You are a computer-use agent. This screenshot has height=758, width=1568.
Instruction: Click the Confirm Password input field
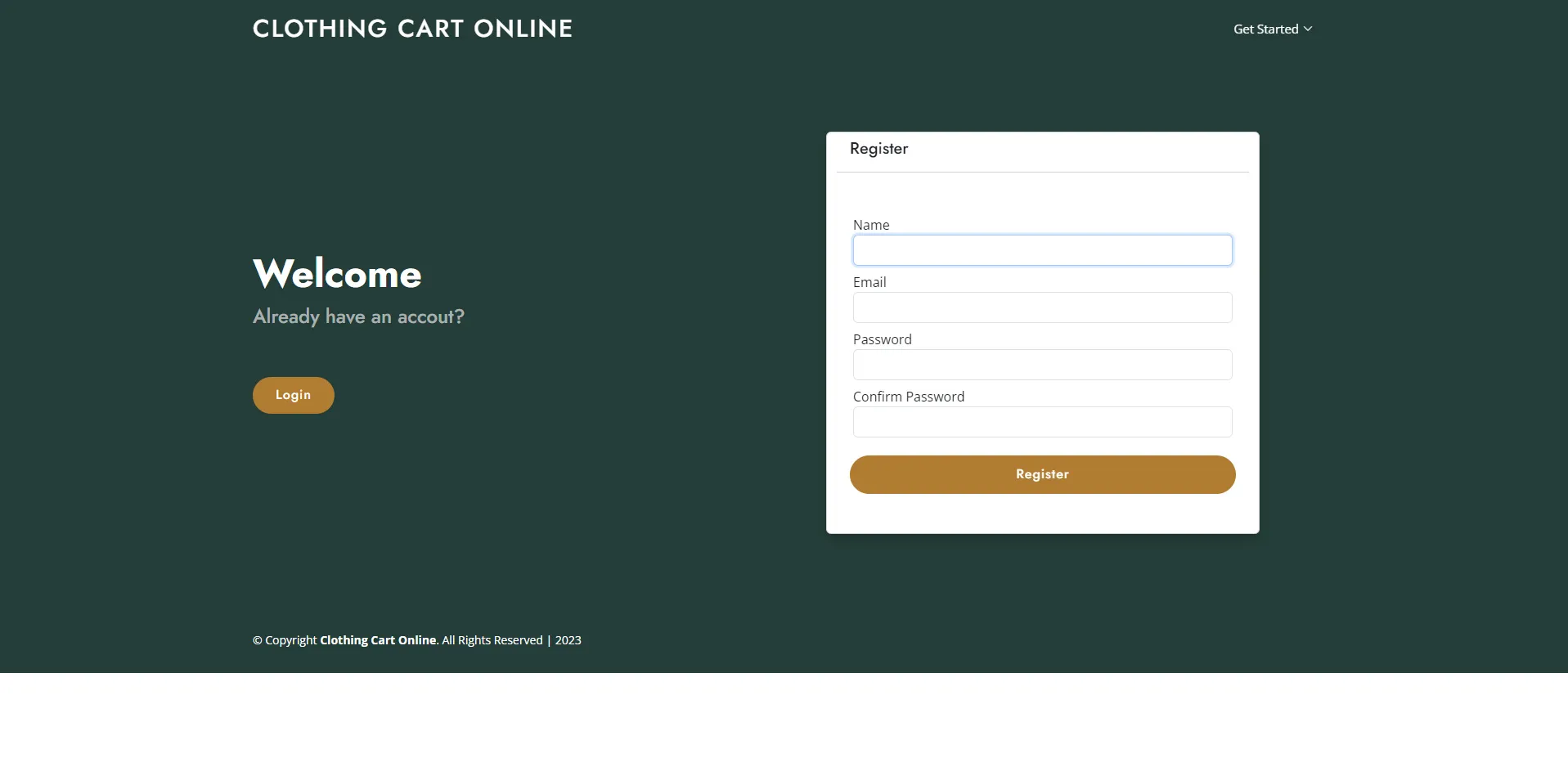point(1042,422)
